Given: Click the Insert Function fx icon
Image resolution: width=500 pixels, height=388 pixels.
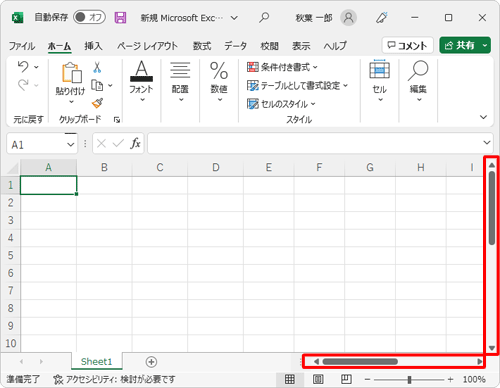Looking at the screenshot, I should click(x=135, y=144).
